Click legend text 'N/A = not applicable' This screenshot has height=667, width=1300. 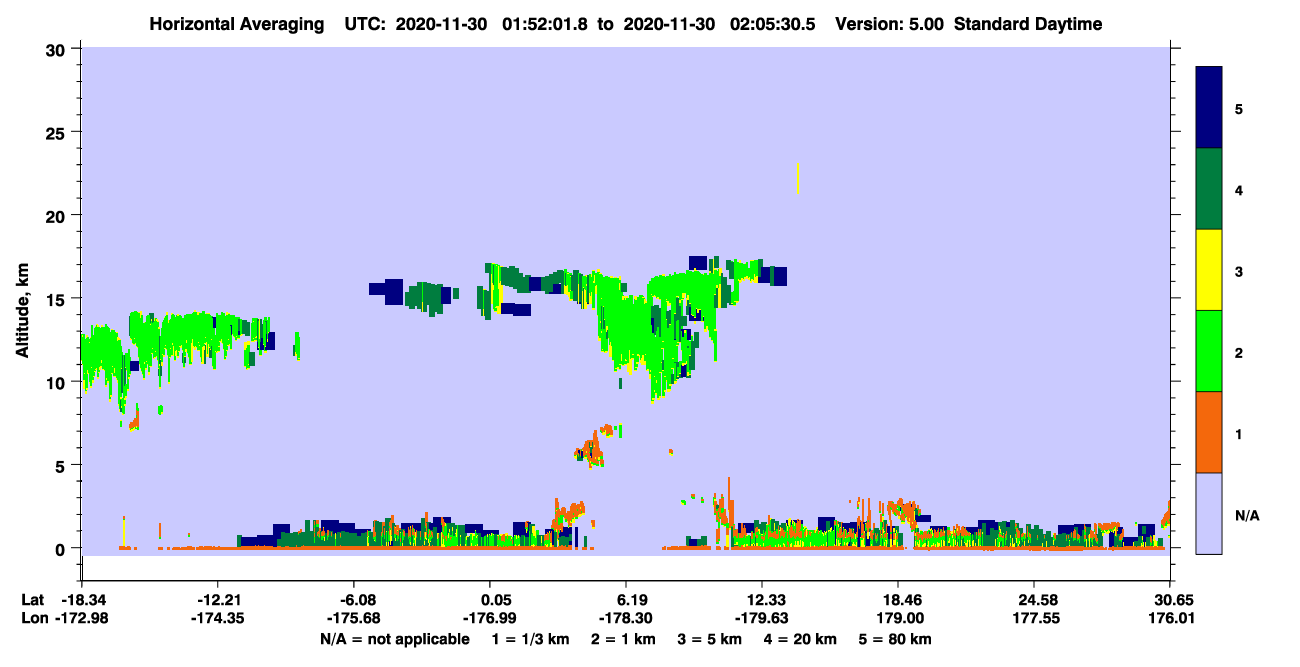[394, 639]
